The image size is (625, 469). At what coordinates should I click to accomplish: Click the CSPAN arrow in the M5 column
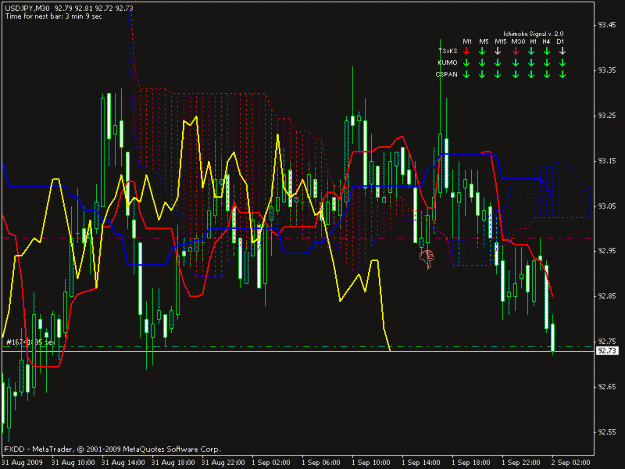click(x=482, y=74)
